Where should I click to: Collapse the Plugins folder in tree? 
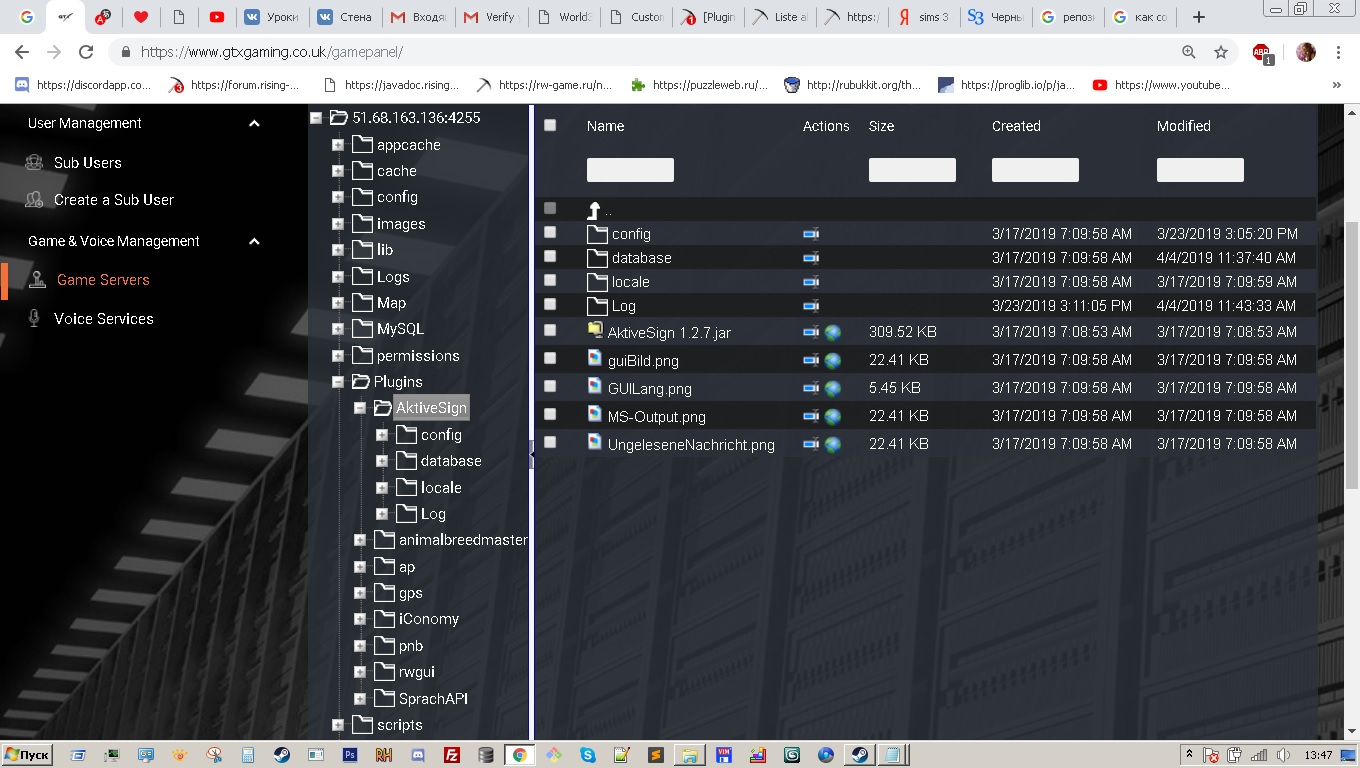click(x=338, y=382)
